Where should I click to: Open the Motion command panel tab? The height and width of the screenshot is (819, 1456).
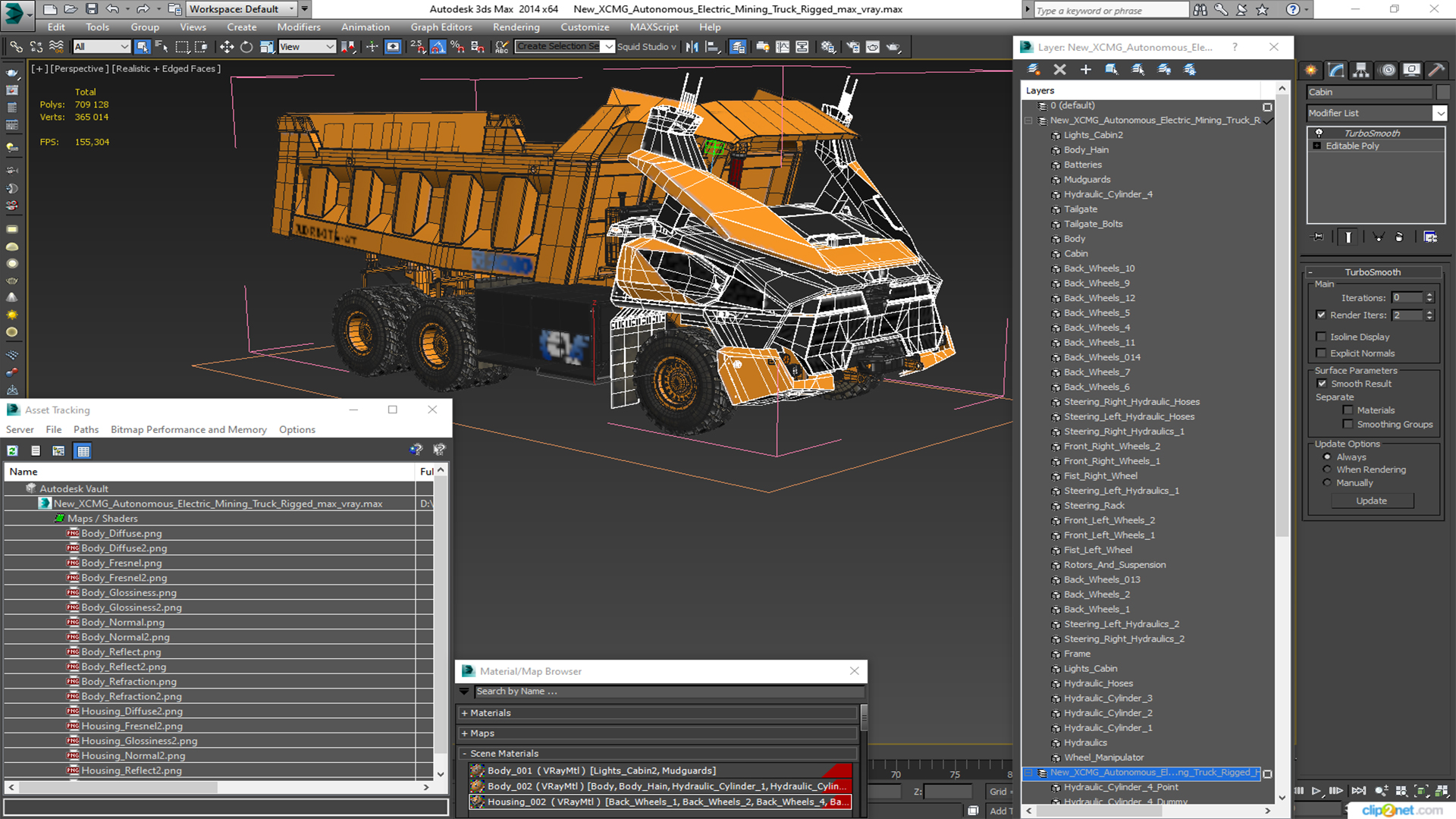pyautogui.click(x=1388, y=70)
